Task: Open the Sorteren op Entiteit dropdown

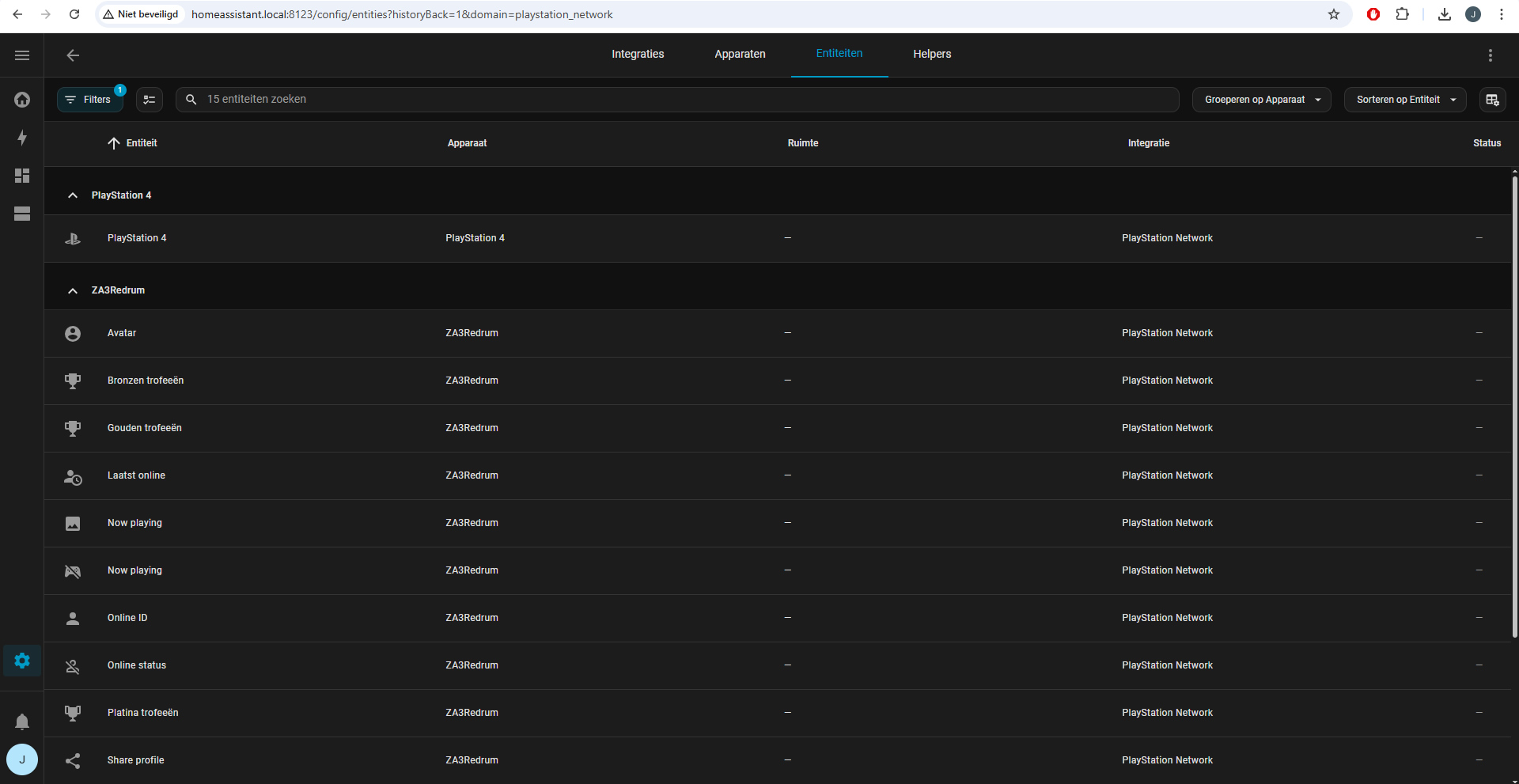Action: (1405, 100)
